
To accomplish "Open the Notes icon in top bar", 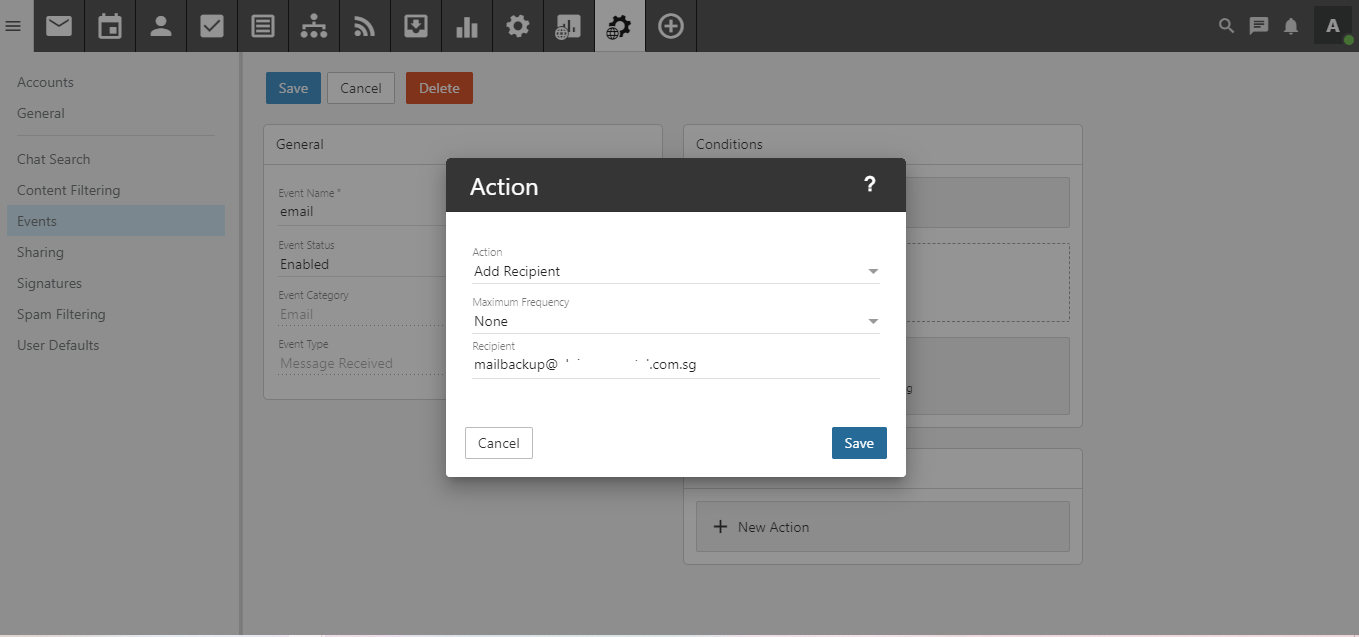I will (x=263, y=26).
